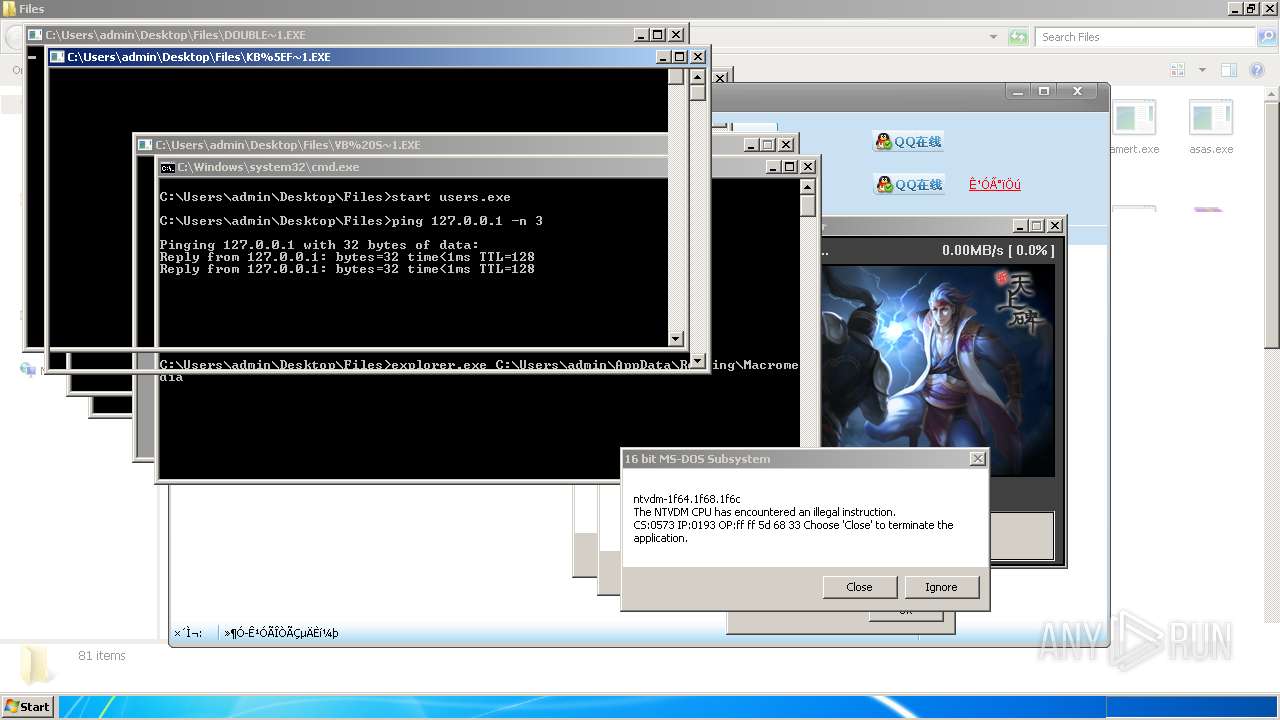Dismiss the 16 bit MS-DOS Subsystem dialog with X

click(977, 458)
